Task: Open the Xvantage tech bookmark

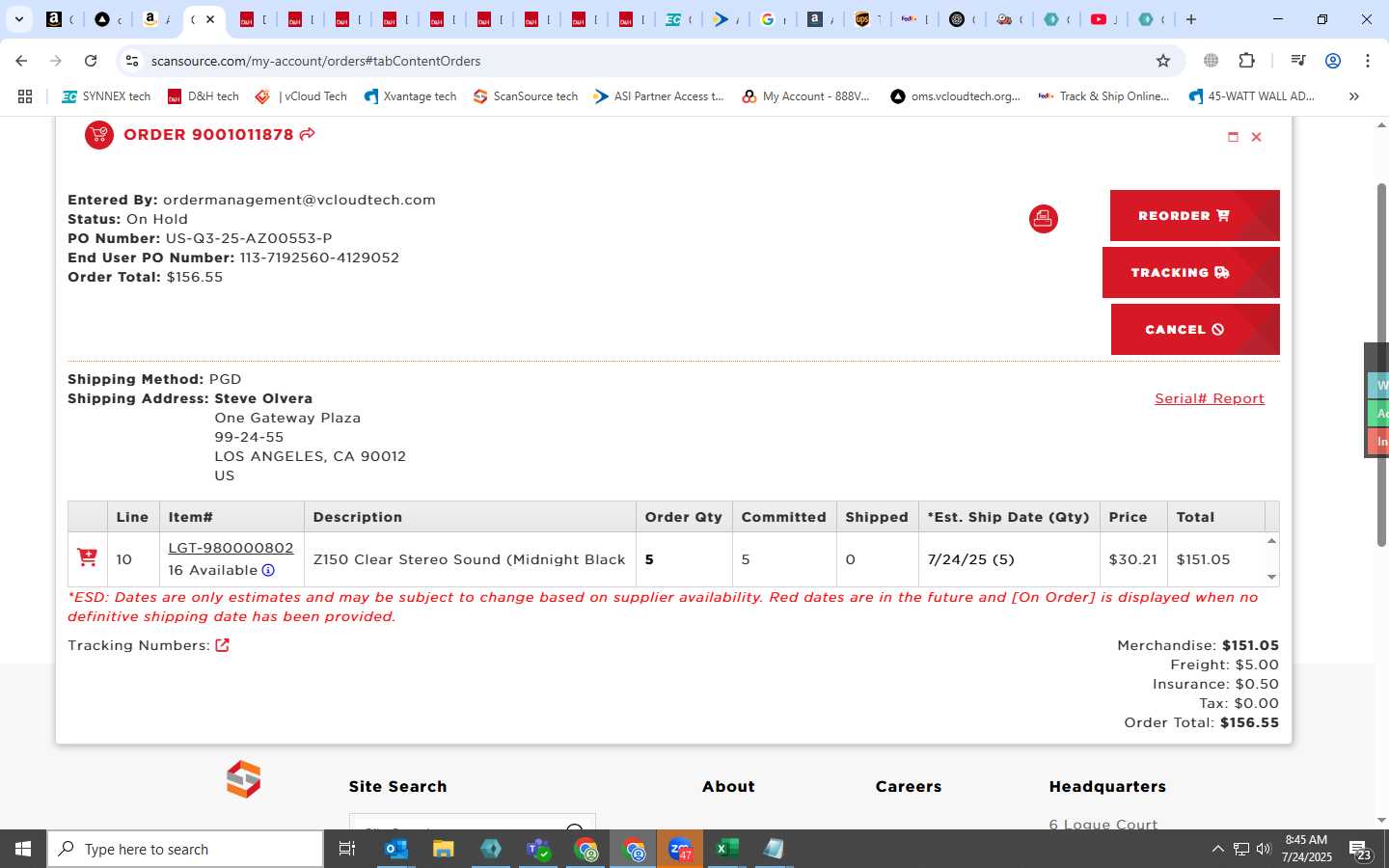Action: (x=410, y=96)
